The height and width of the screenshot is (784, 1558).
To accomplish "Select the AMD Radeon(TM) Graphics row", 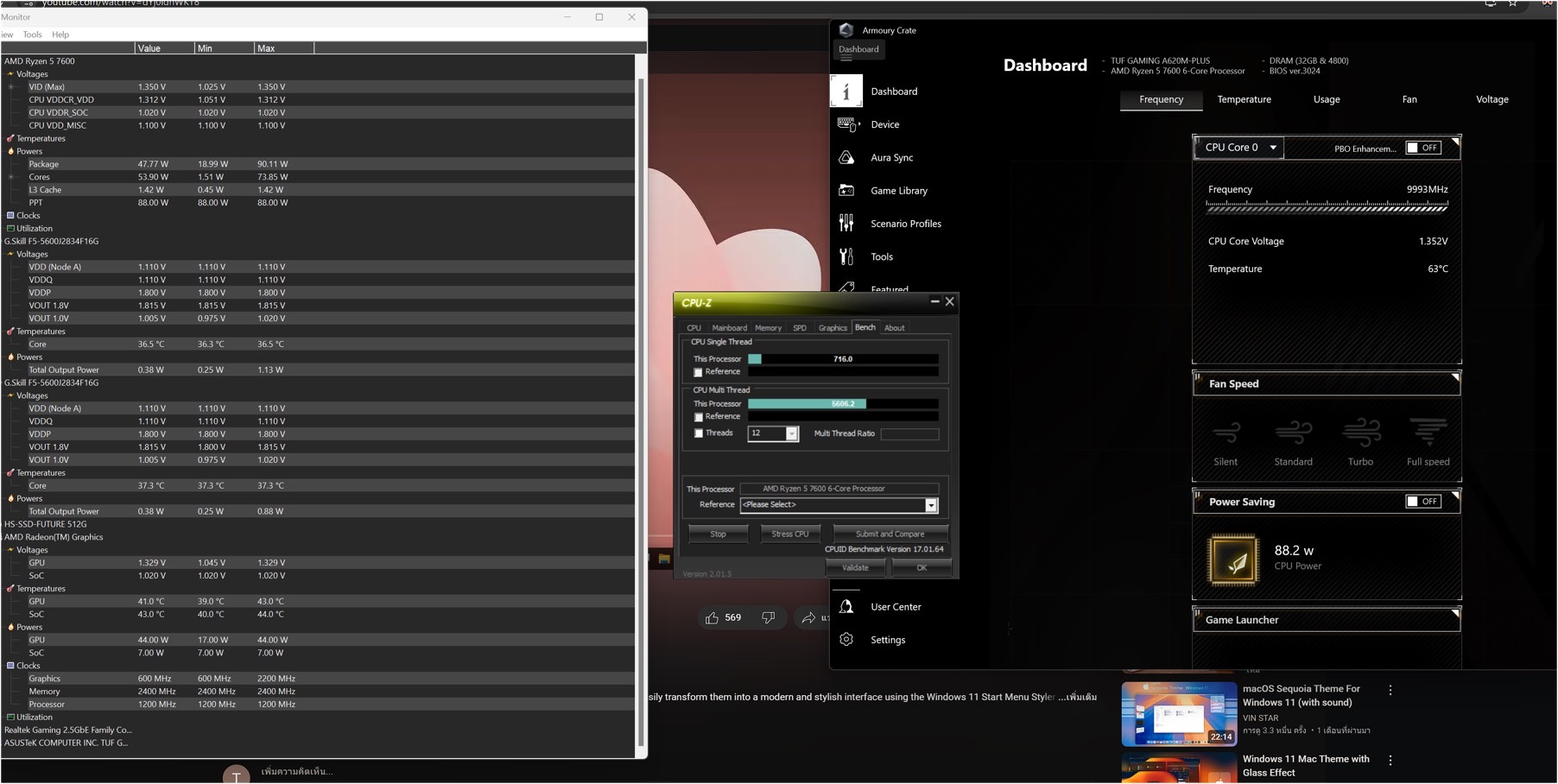I will click(318, 537).
